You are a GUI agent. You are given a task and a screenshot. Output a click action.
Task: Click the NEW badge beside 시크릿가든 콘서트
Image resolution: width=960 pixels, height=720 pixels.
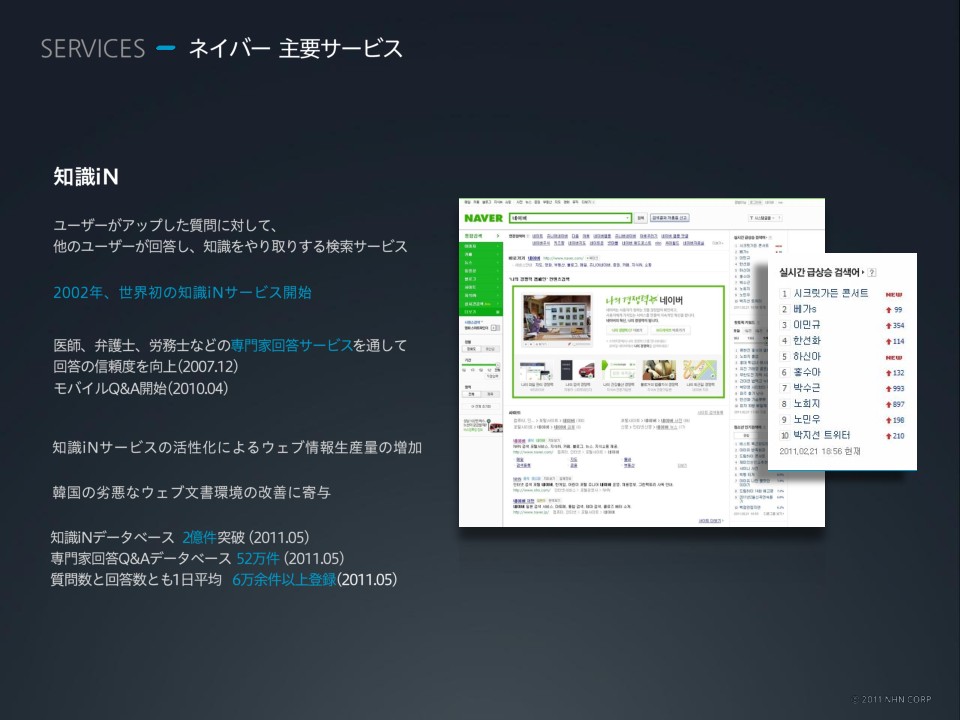pos(894,294)
